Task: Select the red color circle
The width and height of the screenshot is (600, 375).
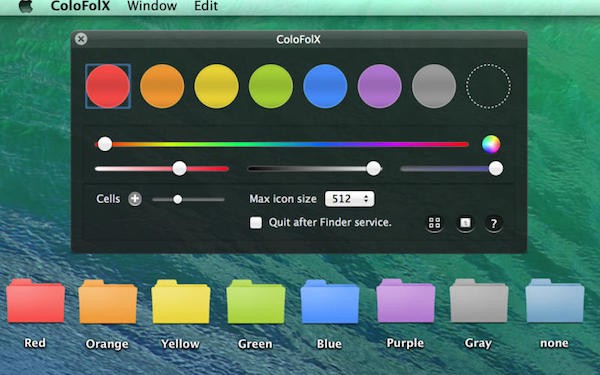Action: [x=108, y=86]
